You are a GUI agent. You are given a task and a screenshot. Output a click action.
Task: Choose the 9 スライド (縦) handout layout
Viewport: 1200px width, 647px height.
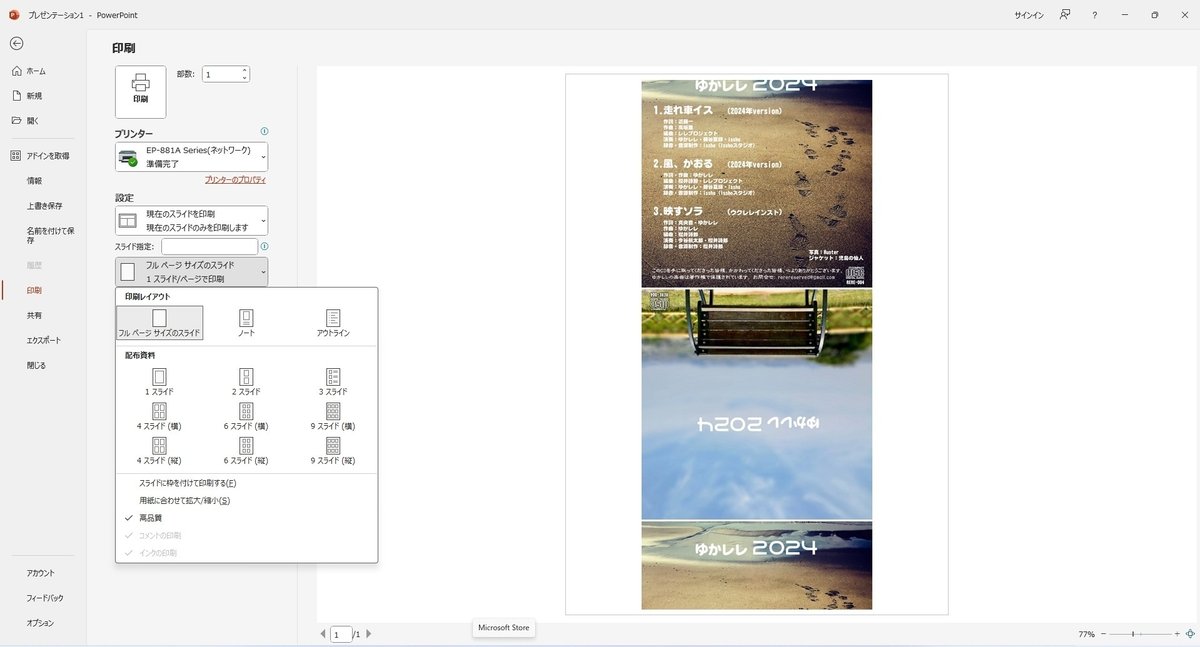tap(333, 451)
